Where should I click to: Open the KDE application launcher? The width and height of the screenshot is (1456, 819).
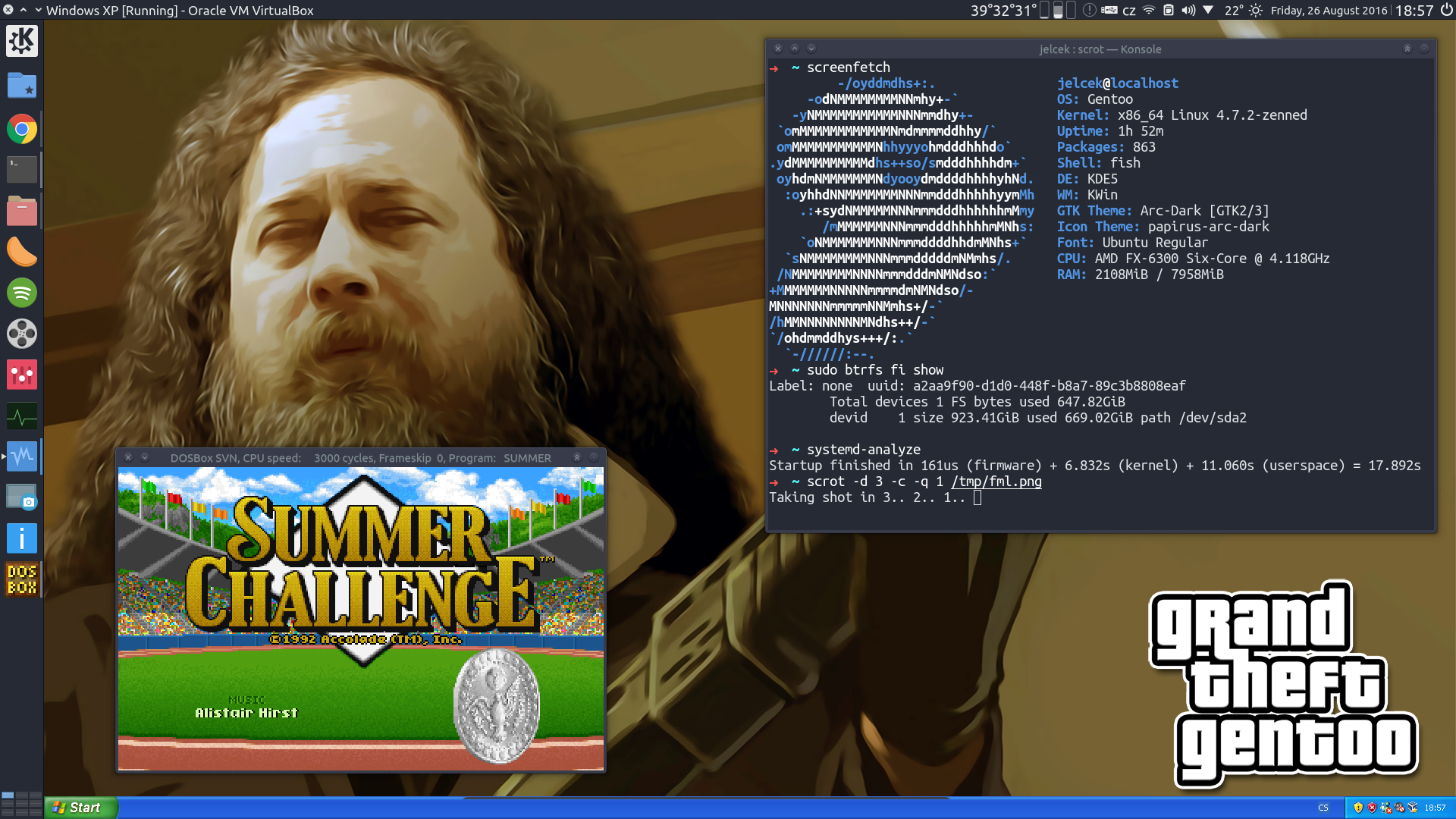[21, 41]
